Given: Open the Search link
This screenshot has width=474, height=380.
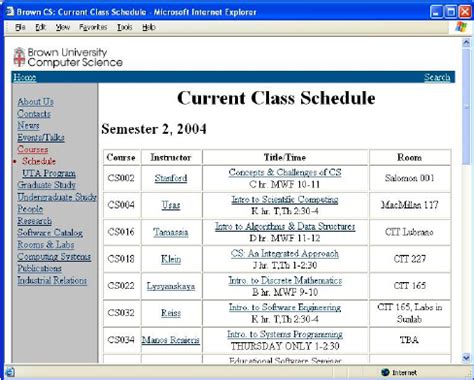Looking at the screenshot, I should pos(437,77).
